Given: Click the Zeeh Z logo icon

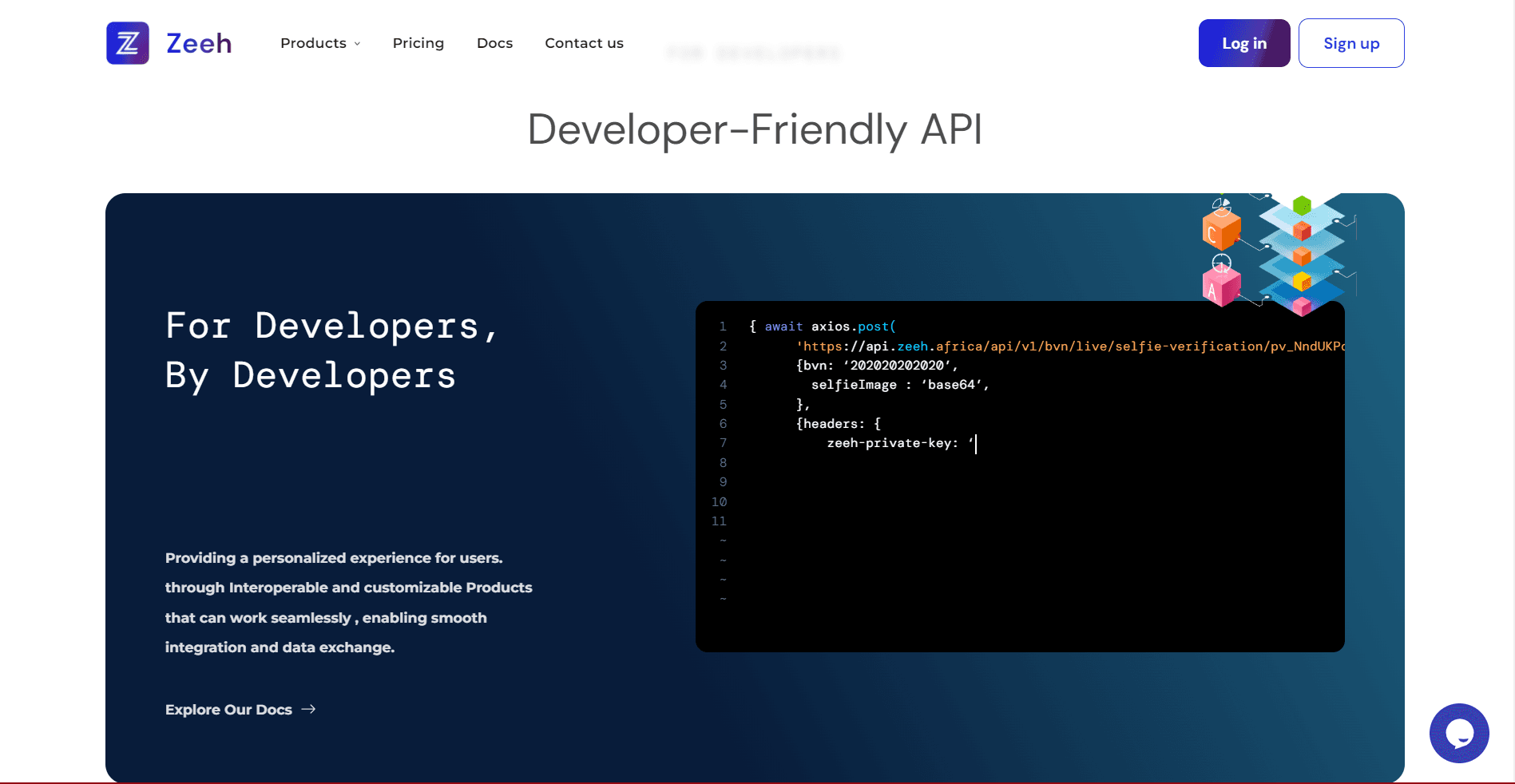Looking at the screenshot, I should tap(128, 43).
